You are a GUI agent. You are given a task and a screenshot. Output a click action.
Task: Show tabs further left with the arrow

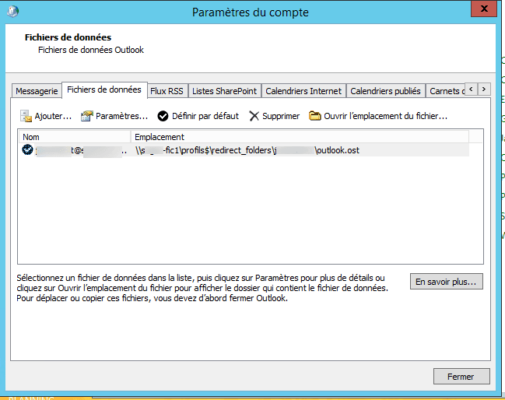click(471, 89)
